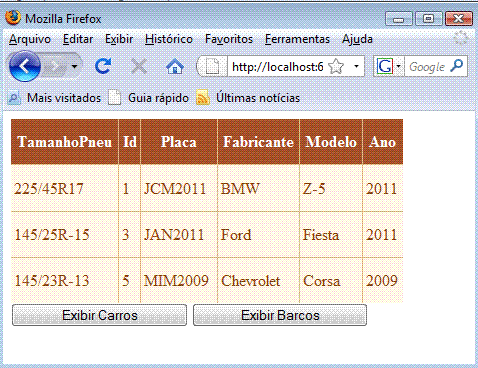Click the Corsa model cell

tap(331, 281)
